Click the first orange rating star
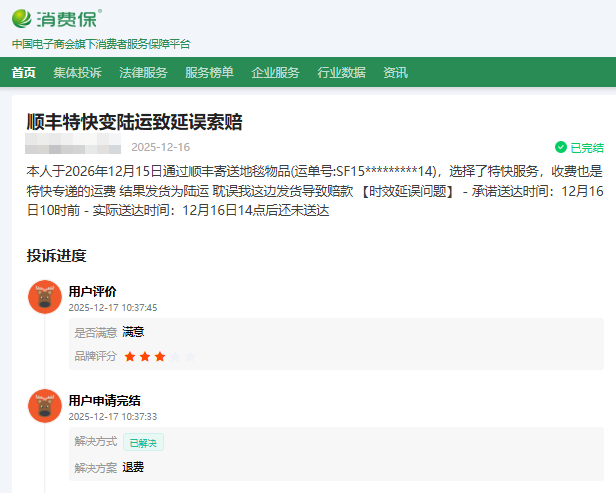The height and width of the screenshot is (493, 616). pyautogui.click(x=130, y=356)
